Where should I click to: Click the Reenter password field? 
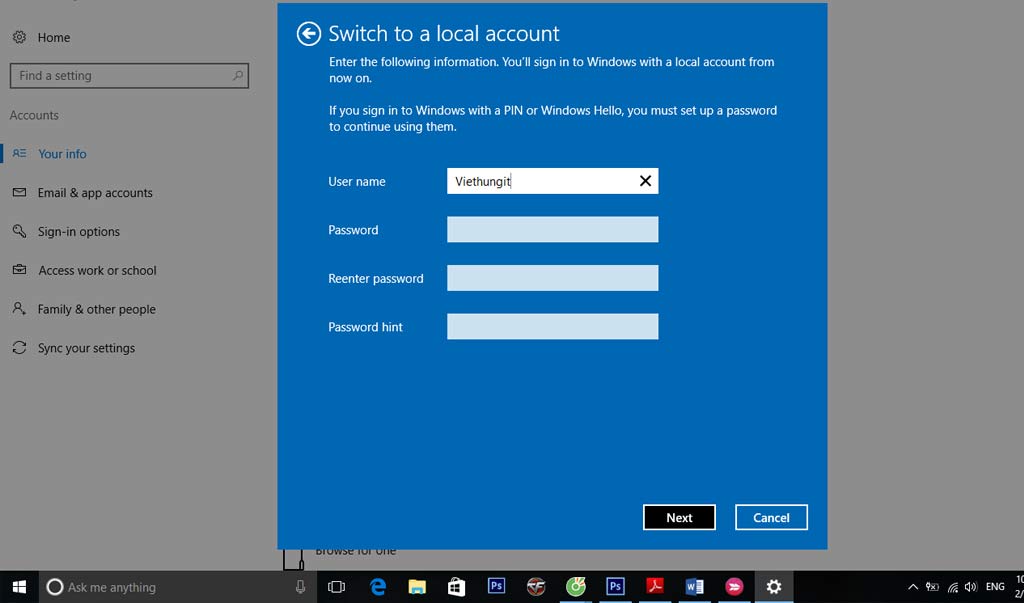coord(552,278)
